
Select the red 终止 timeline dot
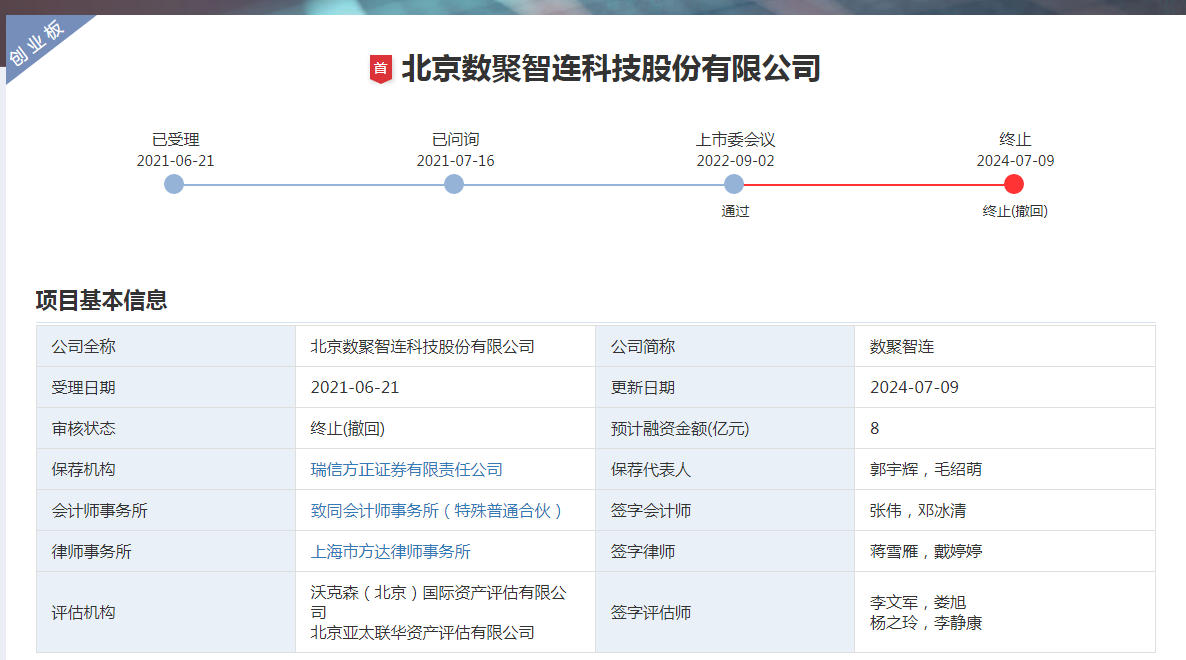click(1014, 184)
